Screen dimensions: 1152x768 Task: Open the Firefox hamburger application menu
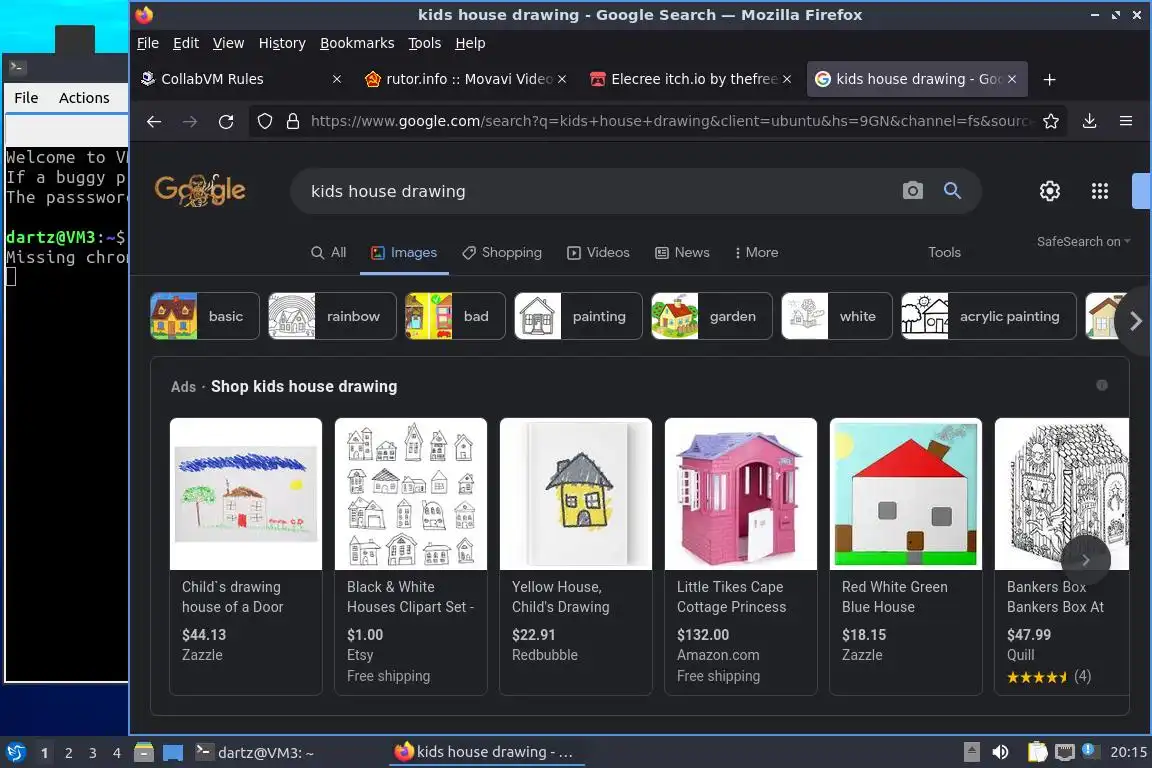(x=1126, y=121)
